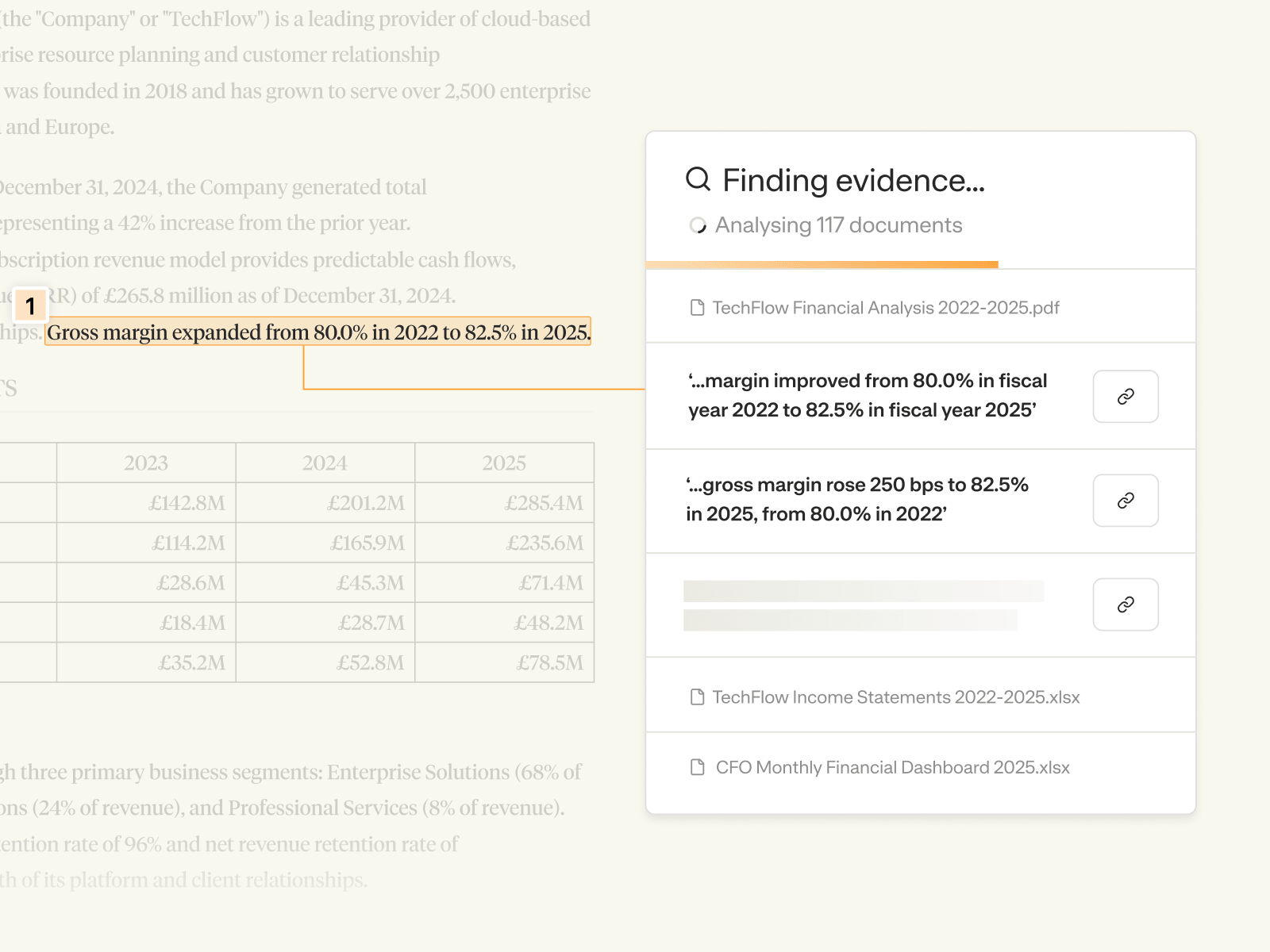This screenshot has width=1270, height=952.
Task: Click the Analysing 117 documents status text
Action: tap(838, 225)
